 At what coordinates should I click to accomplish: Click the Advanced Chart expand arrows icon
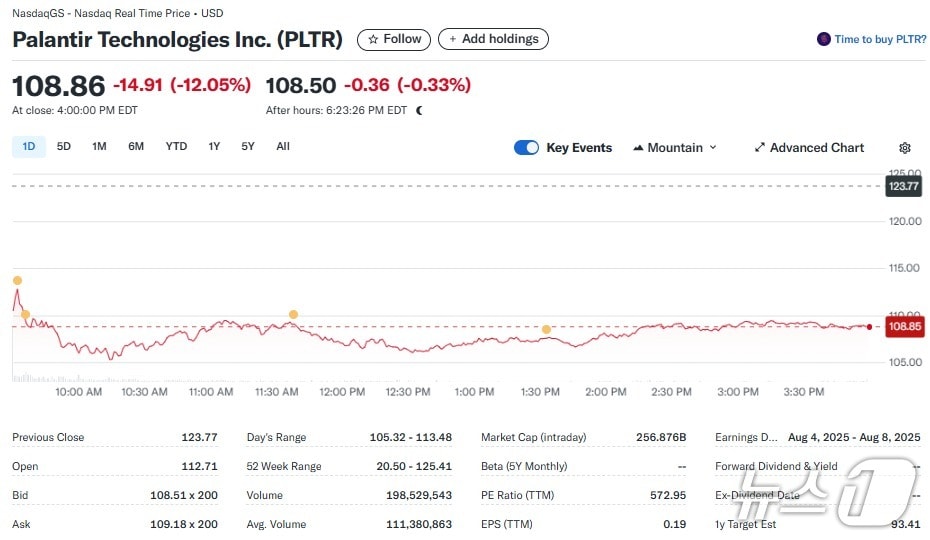point(760,148)
